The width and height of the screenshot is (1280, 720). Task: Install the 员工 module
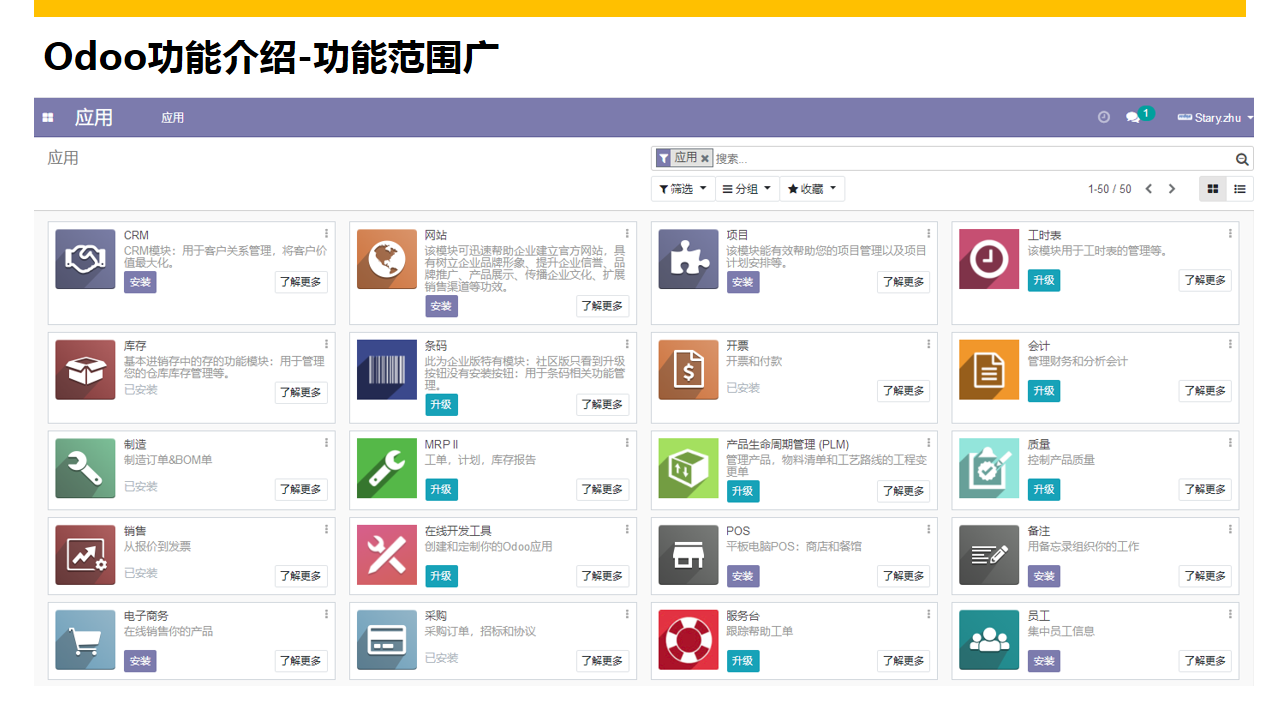(x=1044, y=661)
